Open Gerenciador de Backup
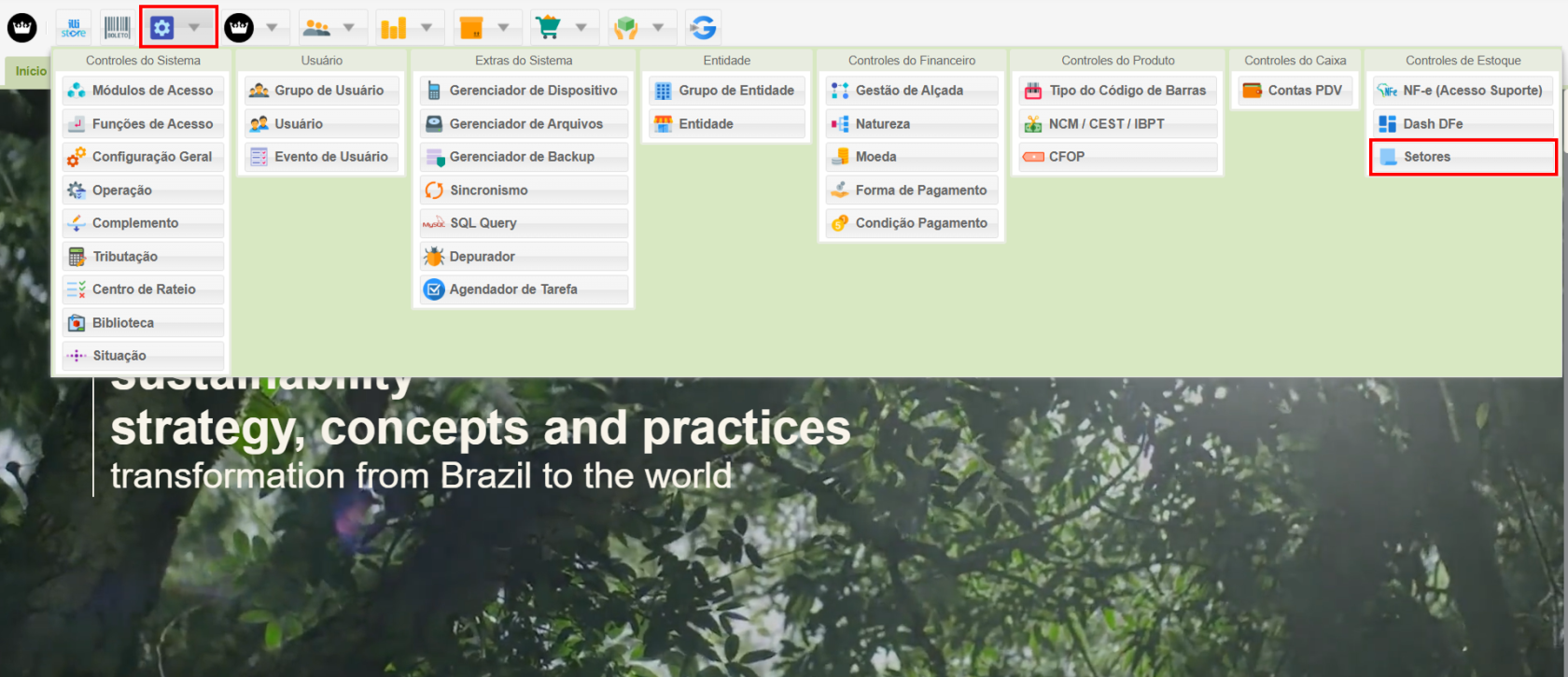The height and width of the screenshot is (677, 1568). tap(524, 157)
